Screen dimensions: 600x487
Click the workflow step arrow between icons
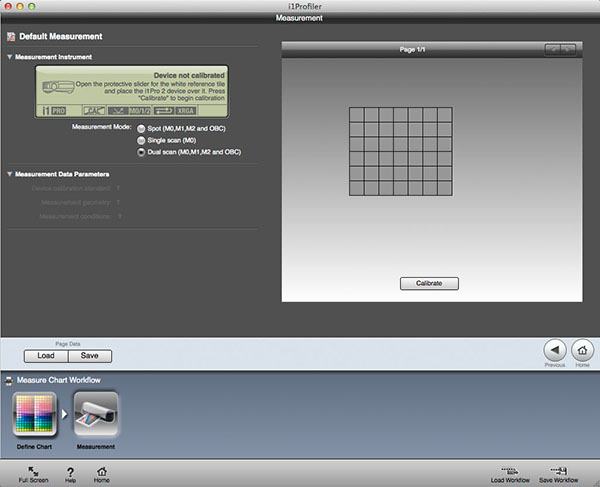[65, 414]
